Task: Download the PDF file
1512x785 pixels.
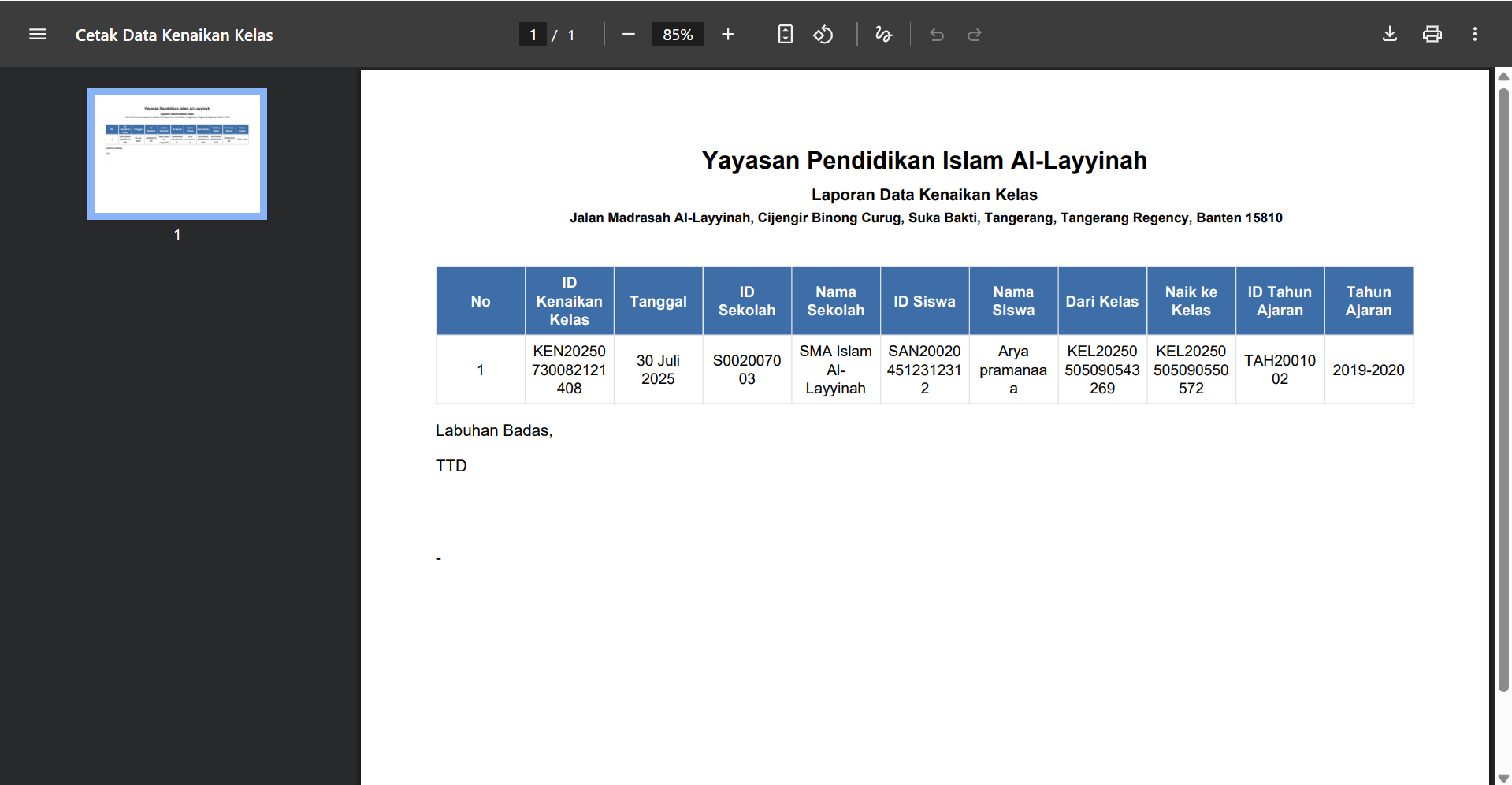Action: 1390,35
